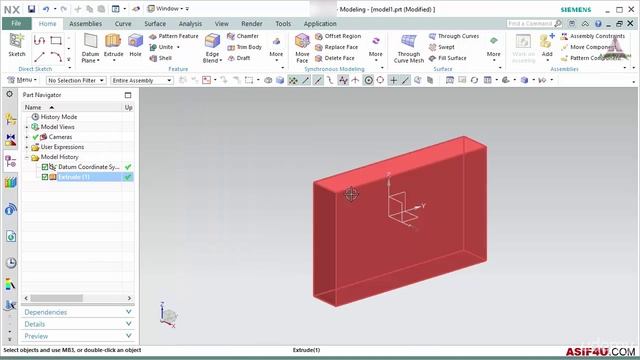This screenshot has height=360, width=640.
Task: Select Fill Surface command
Action: tap(448, 58)
